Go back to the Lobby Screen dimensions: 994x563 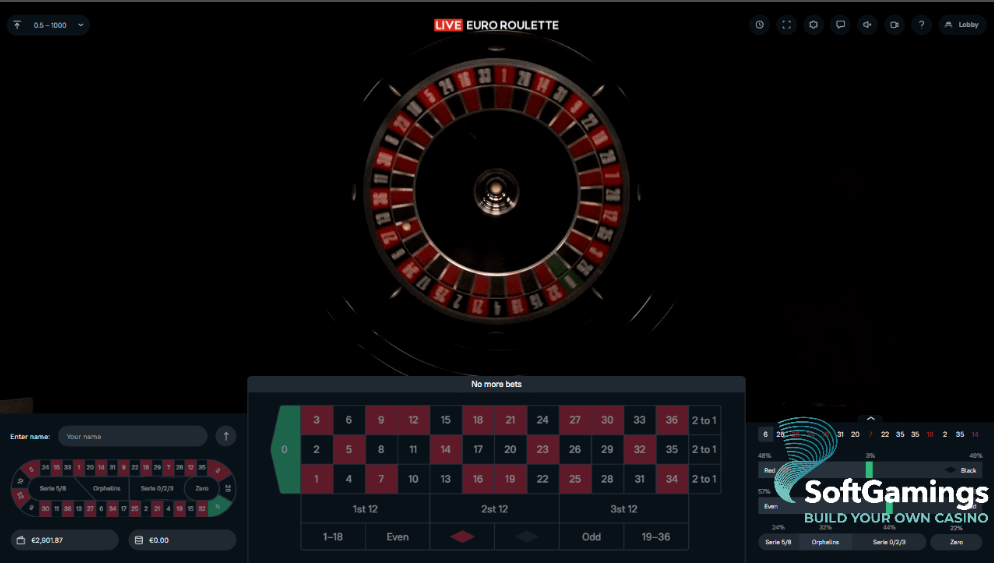[962, 25]
